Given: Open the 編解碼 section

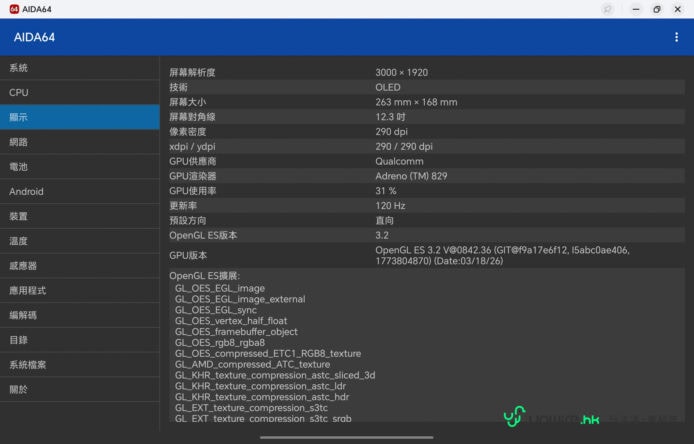Looking at the screenshot, I should click(x=80, y=316).
